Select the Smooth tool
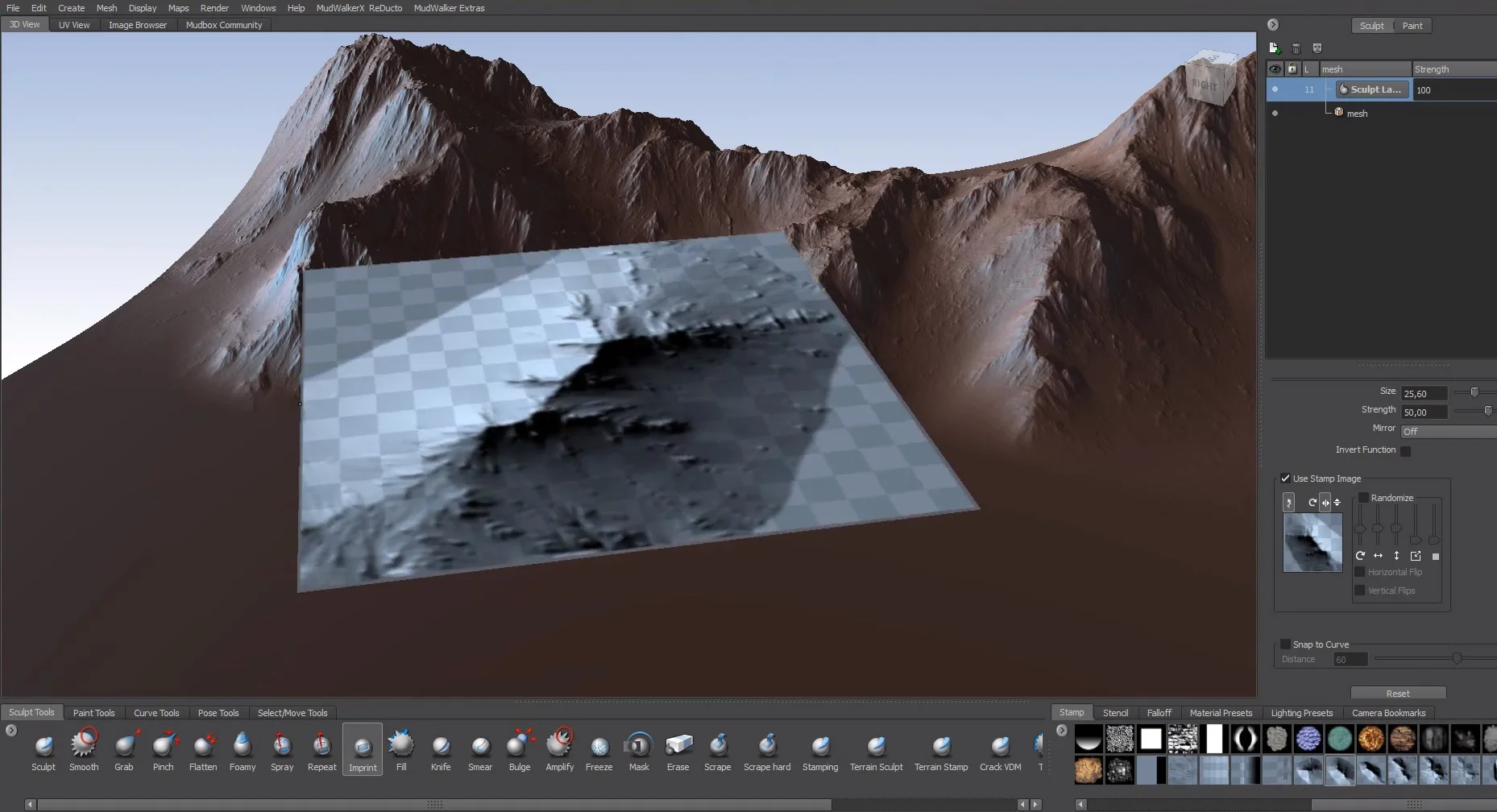Image resolution: width=1497 pixels, height=812 pixels. (x=84, y=751)
